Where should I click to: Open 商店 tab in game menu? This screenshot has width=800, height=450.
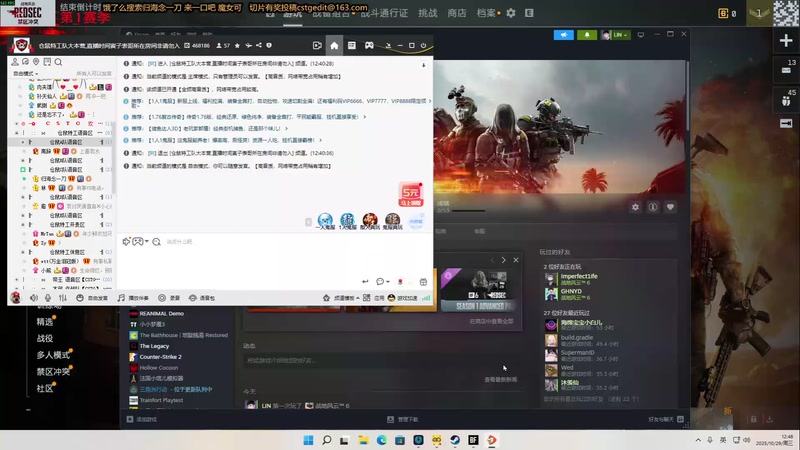[457, 13]
